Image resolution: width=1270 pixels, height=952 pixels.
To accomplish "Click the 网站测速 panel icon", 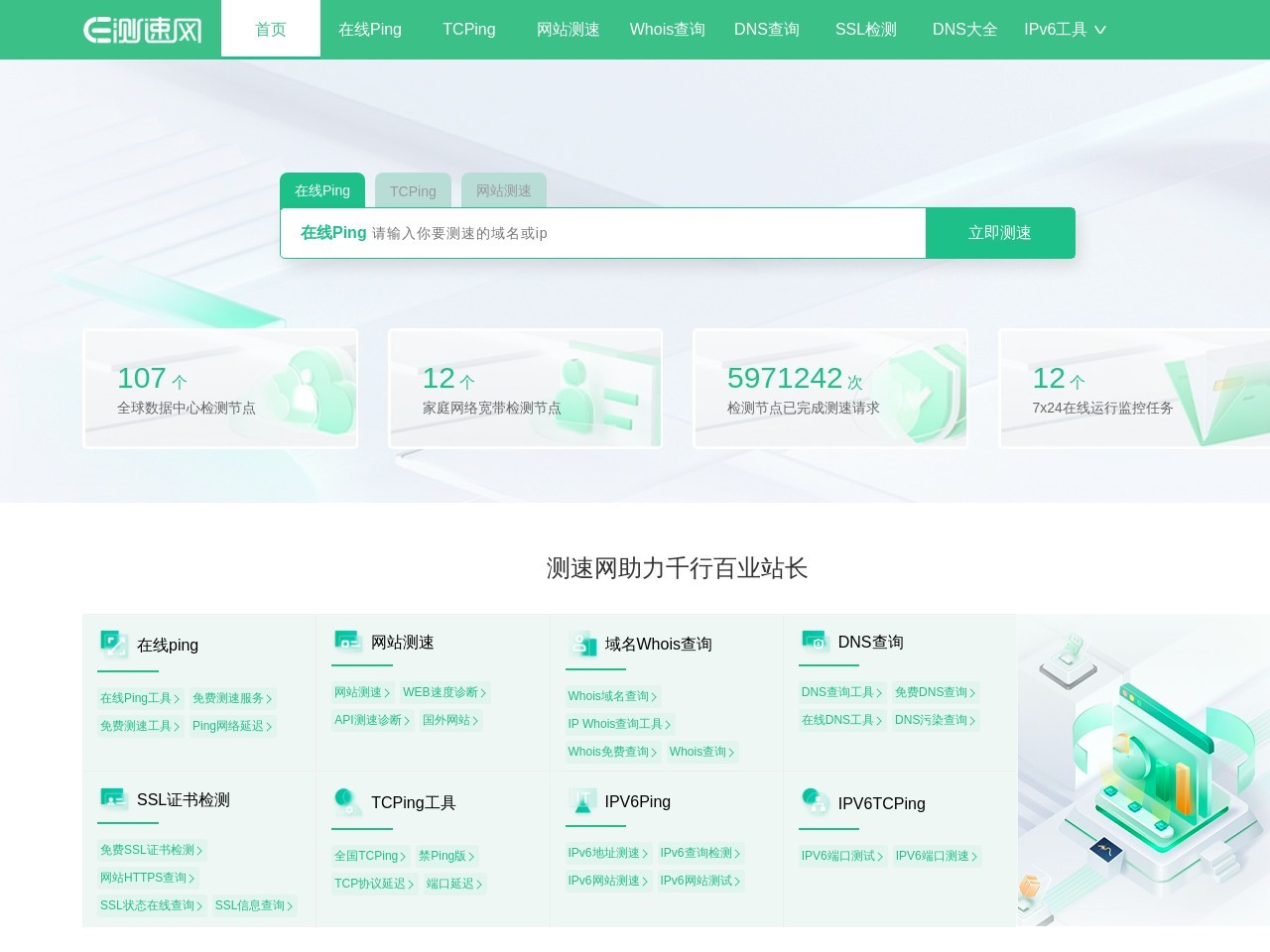I will 347,641.
